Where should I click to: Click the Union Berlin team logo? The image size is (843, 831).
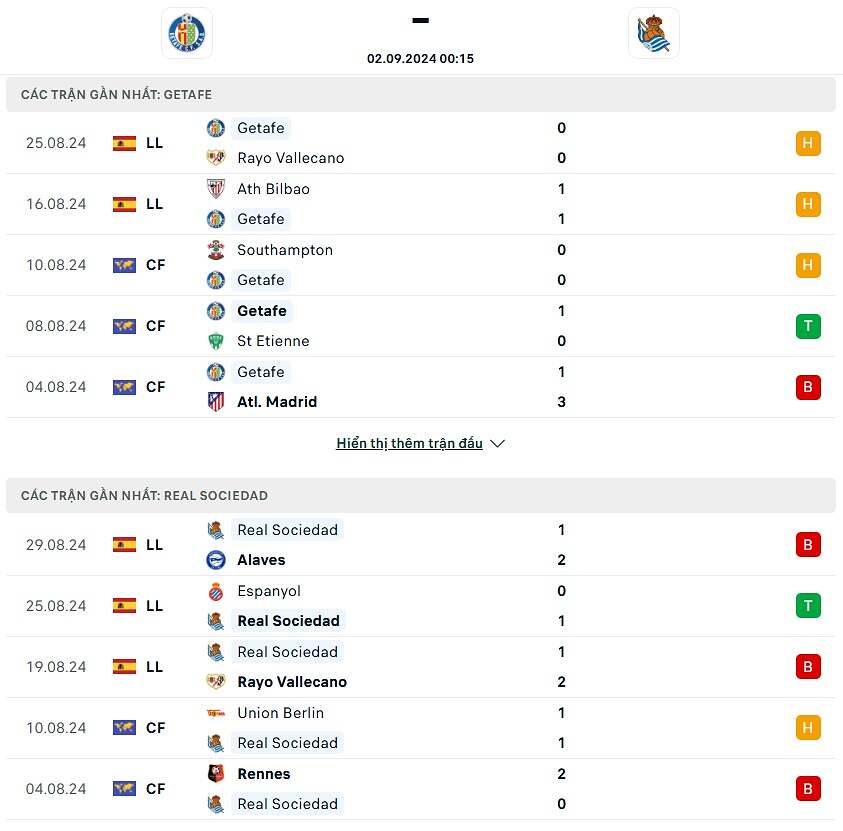[216, 713]
